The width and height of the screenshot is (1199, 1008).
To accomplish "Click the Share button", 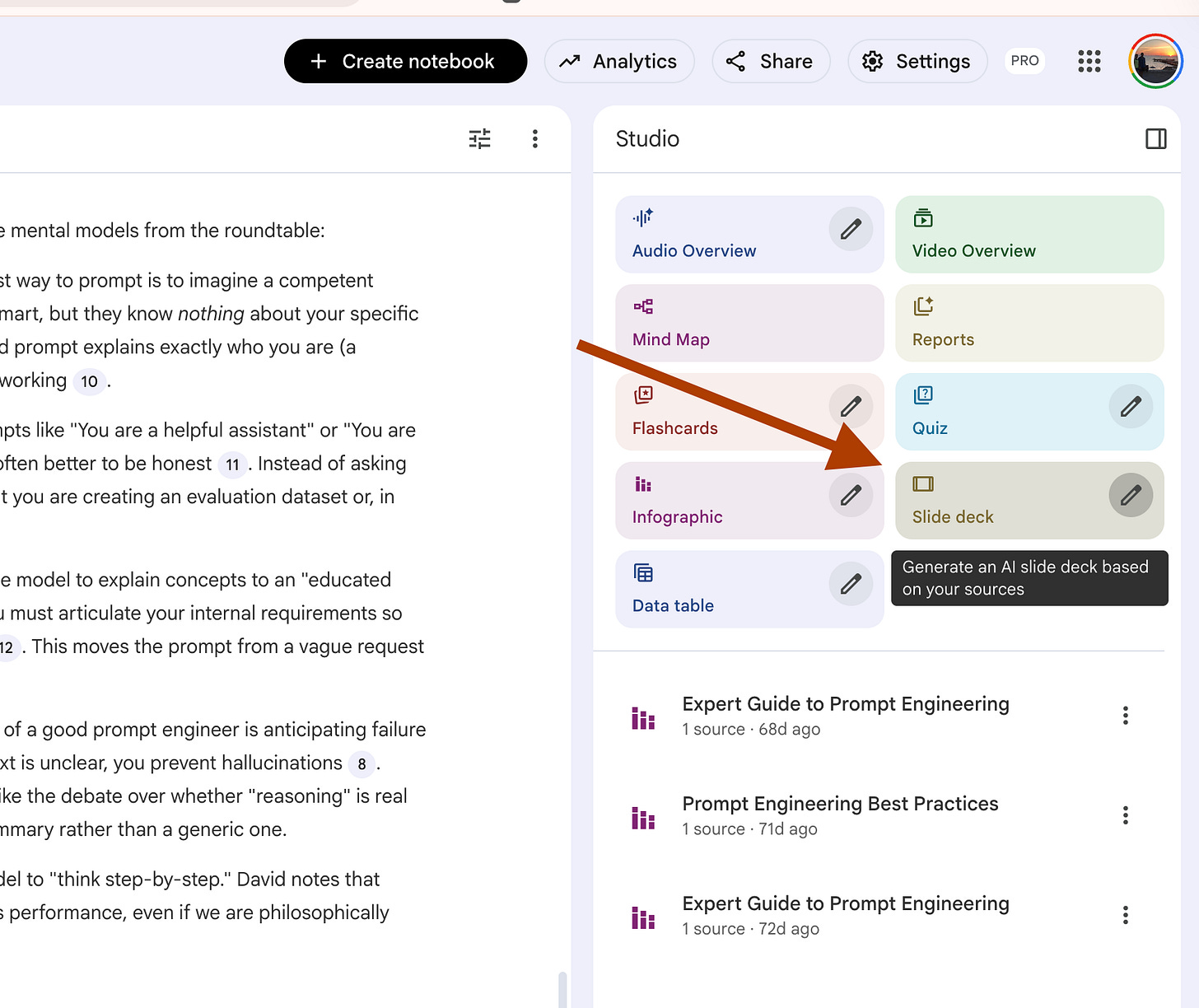I will [771, 61].
